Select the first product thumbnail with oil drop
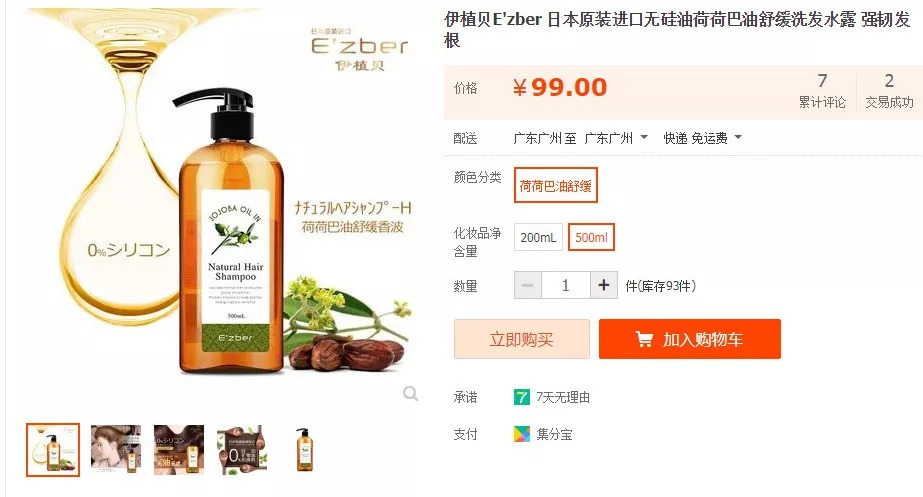 [53, 450]
